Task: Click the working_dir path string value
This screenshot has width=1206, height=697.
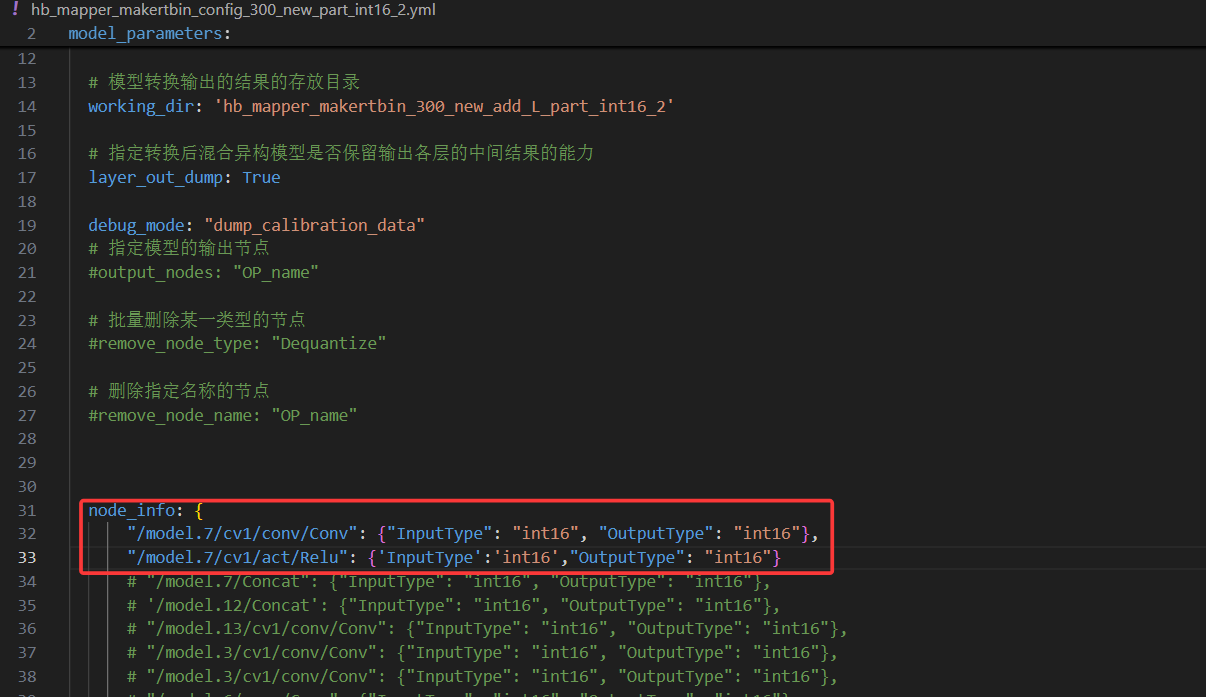Action: pyautogui.click(x=444, y=106)
